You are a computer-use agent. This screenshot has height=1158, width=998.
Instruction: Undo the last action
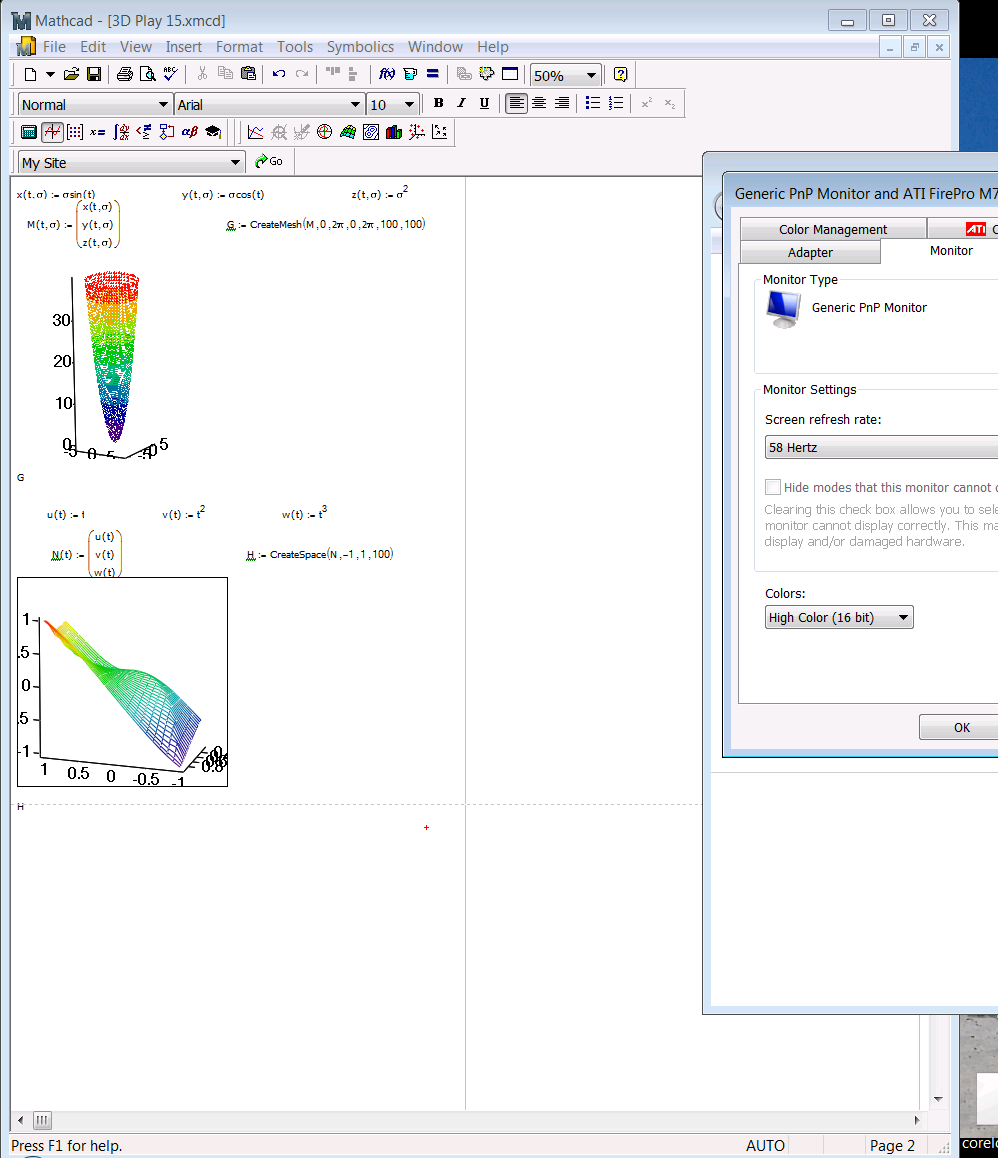279,75
